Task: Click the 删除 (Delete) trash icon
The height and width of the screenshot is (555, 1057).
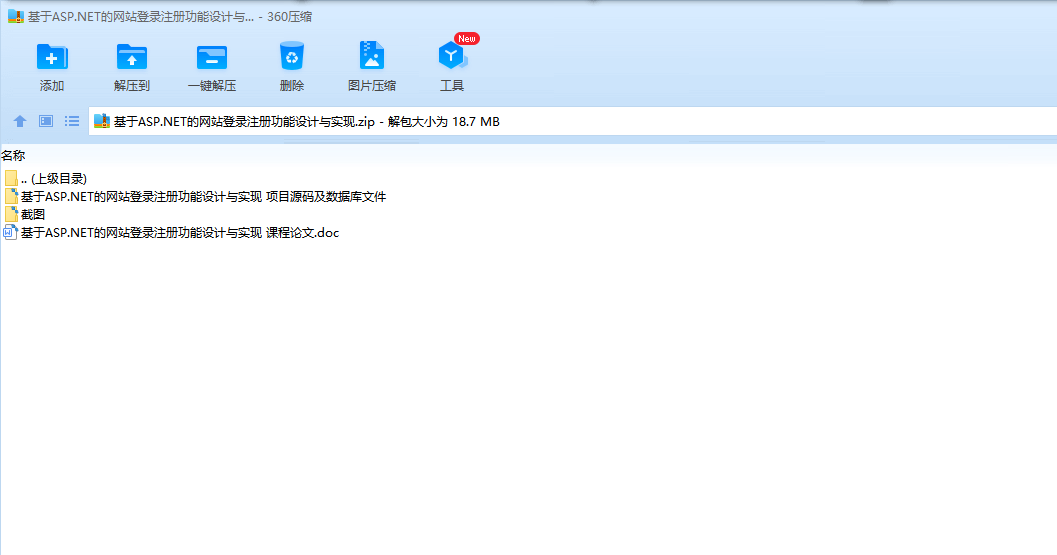Action: coord(292,56)
